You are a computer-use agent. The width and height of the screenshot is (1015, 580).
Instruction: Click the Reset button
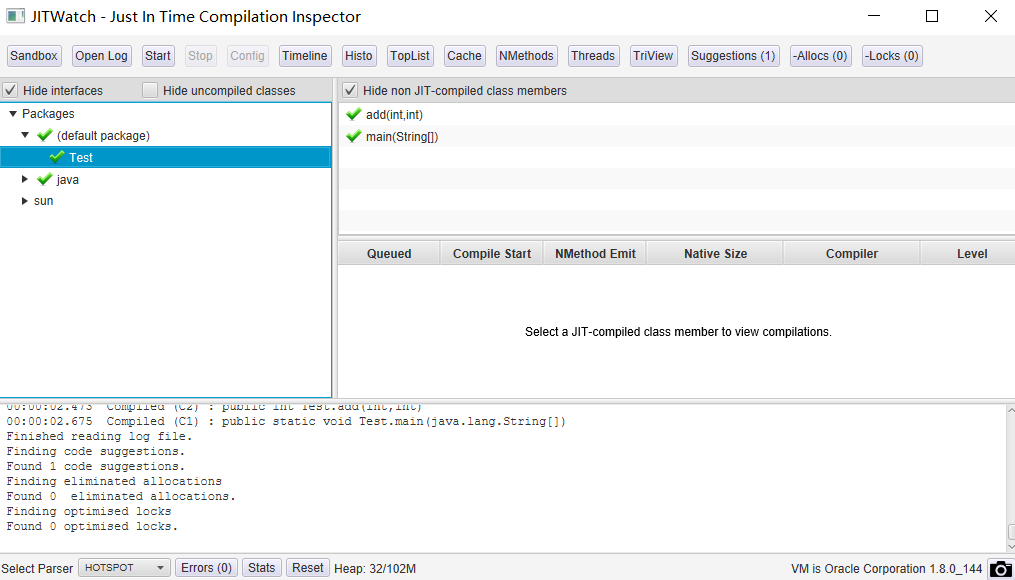coord(308,568)
